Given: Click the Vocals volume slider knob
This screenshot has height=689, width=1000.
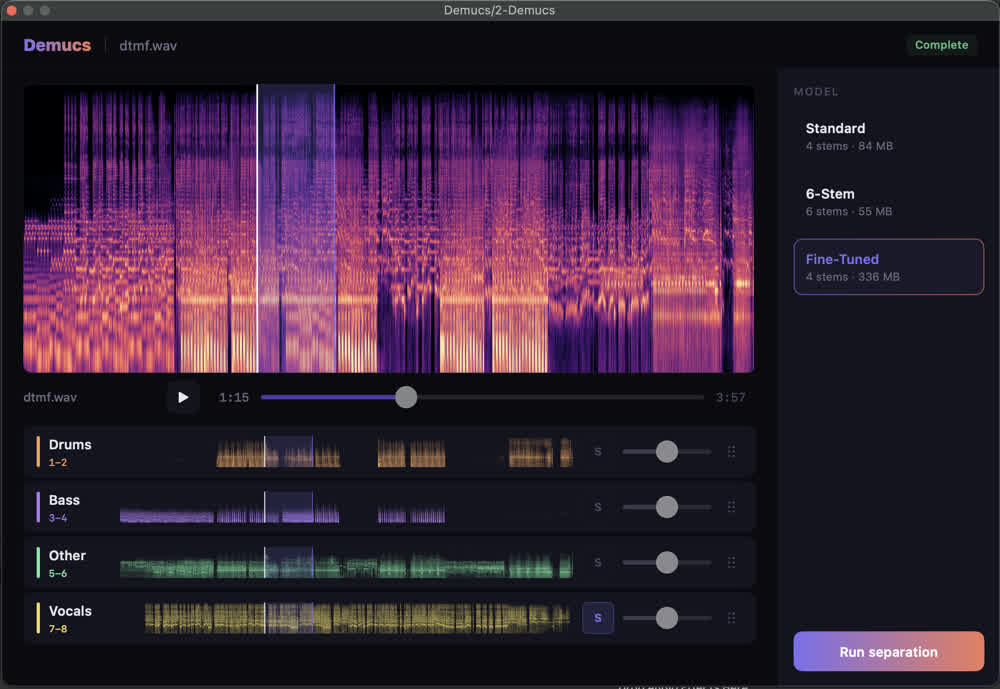Looking at the screenshot, I should coord(667,618).
